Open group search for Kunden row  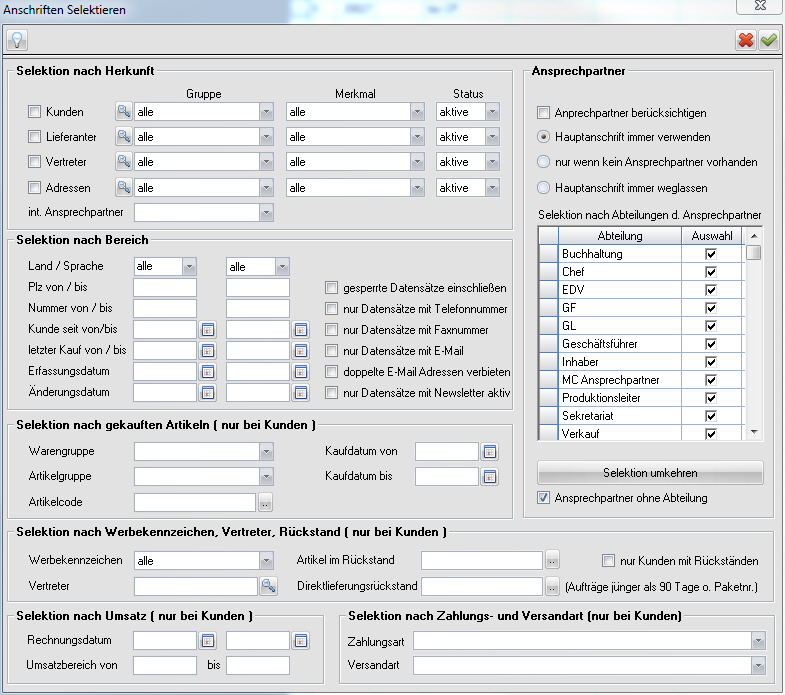pos(123,112)
